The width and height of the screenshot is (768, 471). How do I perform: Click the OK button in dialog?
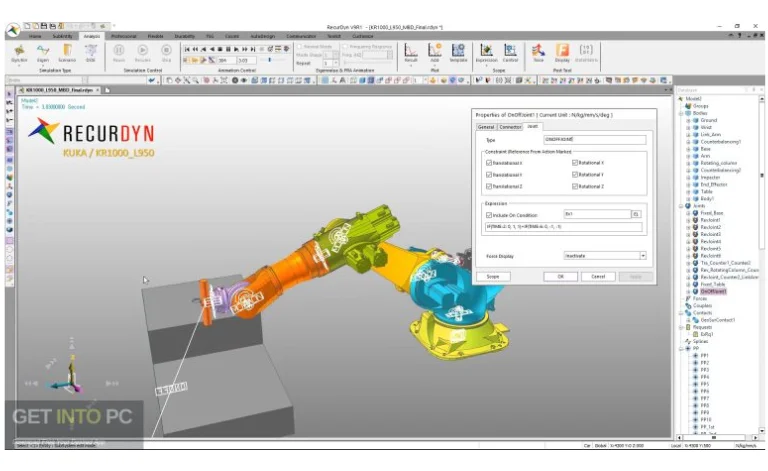pos(561,276)
